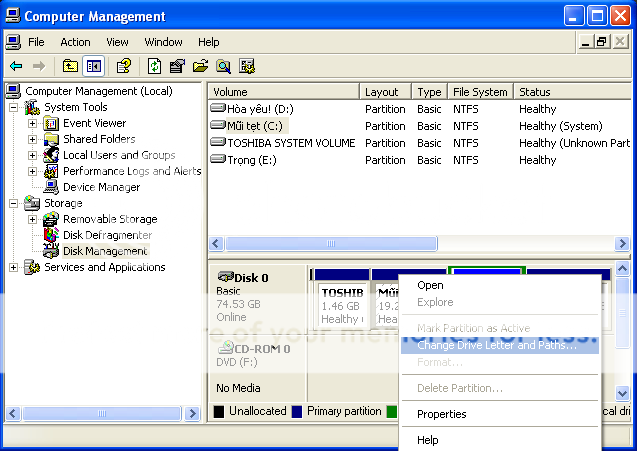Choose Help in the context menu
This screenshot has height=451, width=637.
(500, 440)
